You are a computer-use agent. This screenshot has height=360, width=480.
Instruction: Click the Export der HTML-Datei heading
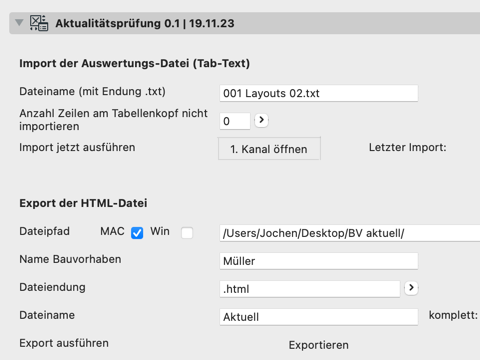pos(83,203)
